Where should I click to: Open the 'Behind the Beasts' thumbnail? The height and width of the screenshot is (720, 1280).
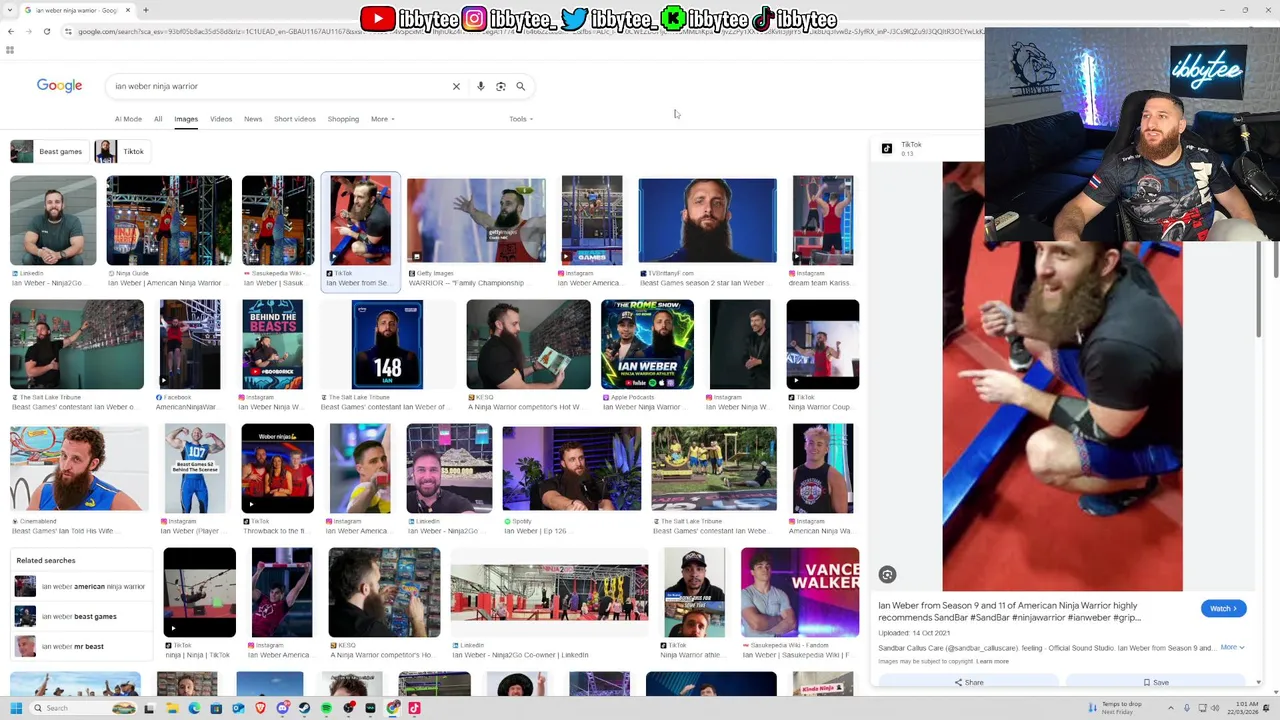[272, 344]
